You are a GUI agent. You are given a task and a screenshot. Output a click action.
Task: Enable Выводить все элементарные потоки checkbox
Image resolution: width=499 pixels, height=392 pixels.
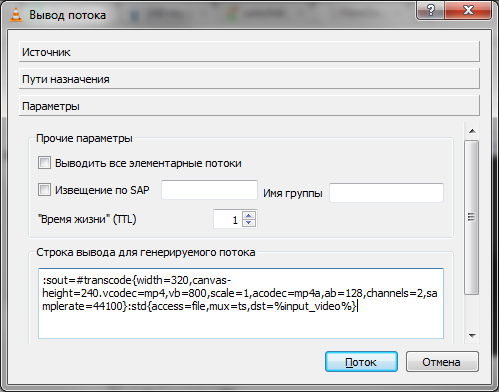click(44, 163)
